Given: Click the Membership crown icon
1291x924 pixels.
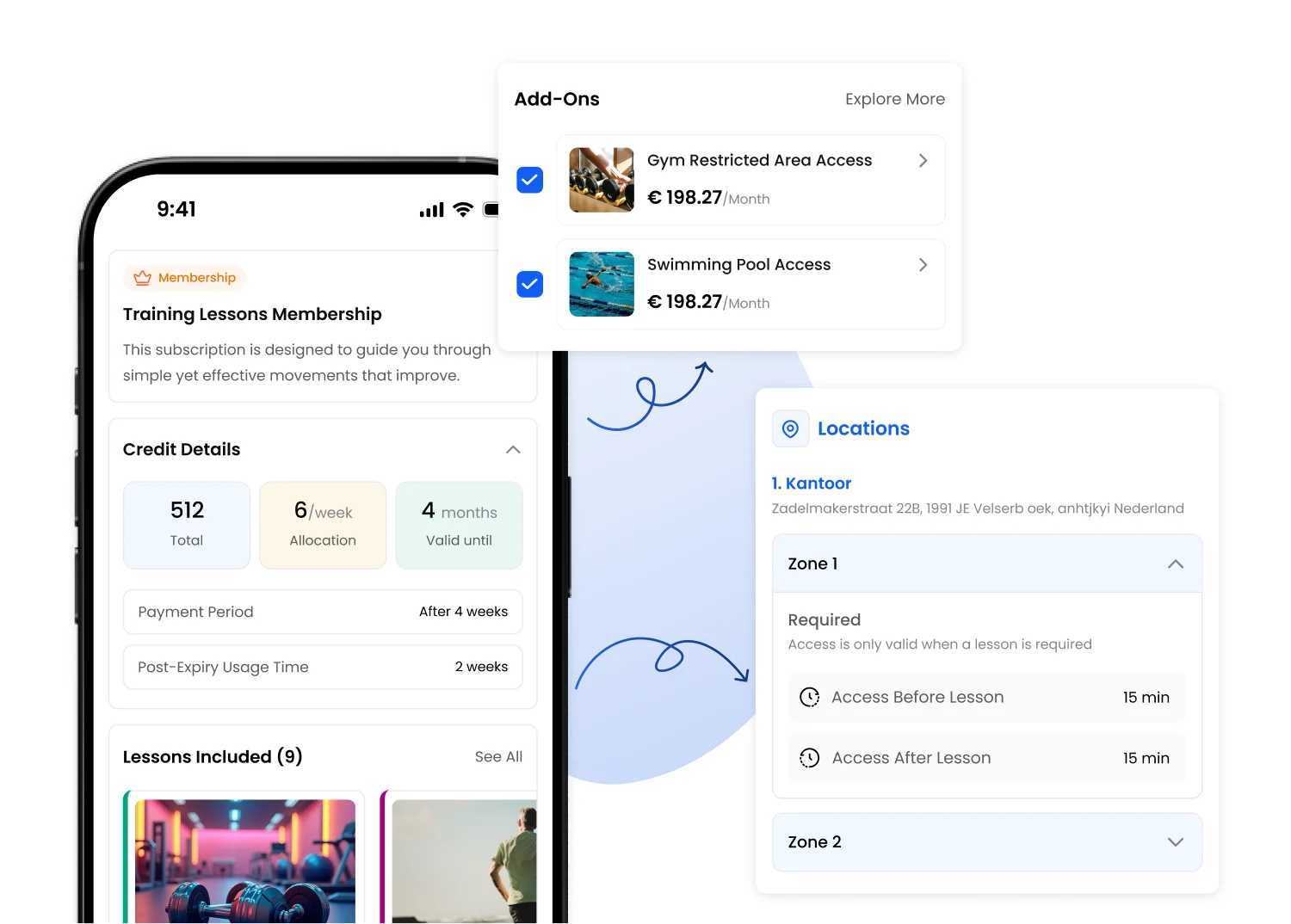Looking at the screenshot, I should coord(143,278).
